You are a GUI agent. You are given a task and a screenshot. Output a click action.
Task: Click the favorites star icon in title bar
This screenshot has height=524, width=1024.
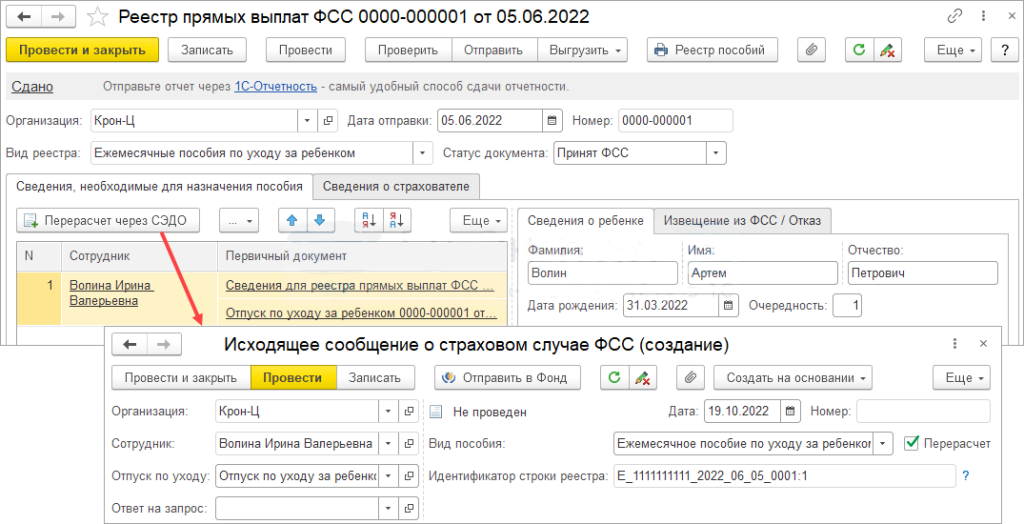pyautogui.click(x=97, y=17)
